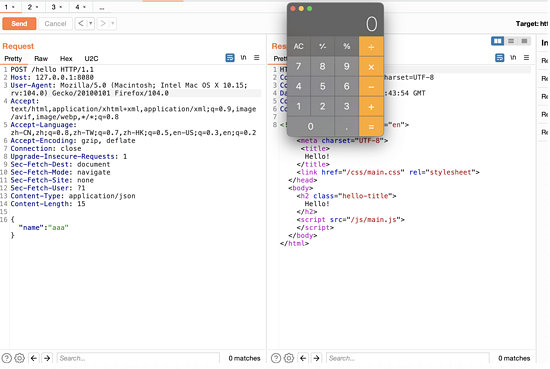This screenshot has width=550, height=369.
Task: Click digit 8 in Calculator
Action: point(322,67)
